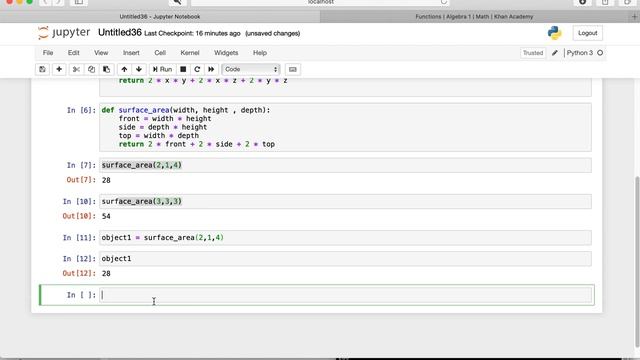The width and height of the screenshot is (640, 360).
Task: Interrupt the kernel with the stop icon
Action: pos(183,69)
